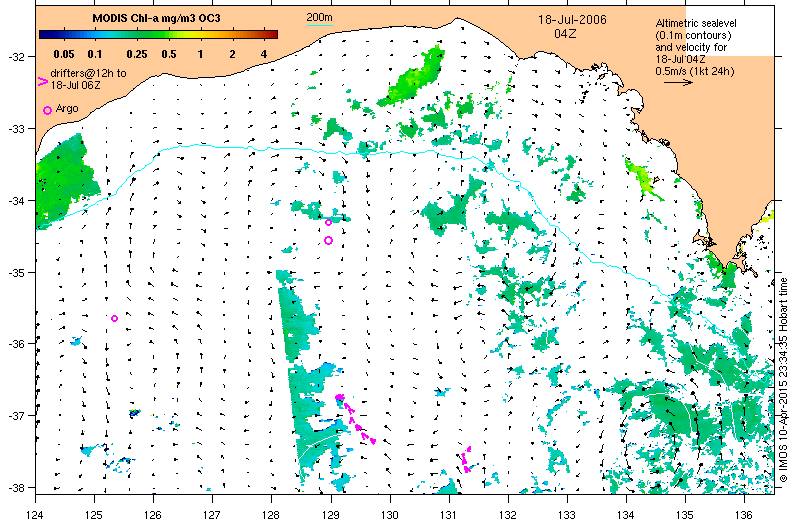Click the larger Argo marker near 129E 34.5S
Viewport: 800px width, 520px height.
point(329,240)
